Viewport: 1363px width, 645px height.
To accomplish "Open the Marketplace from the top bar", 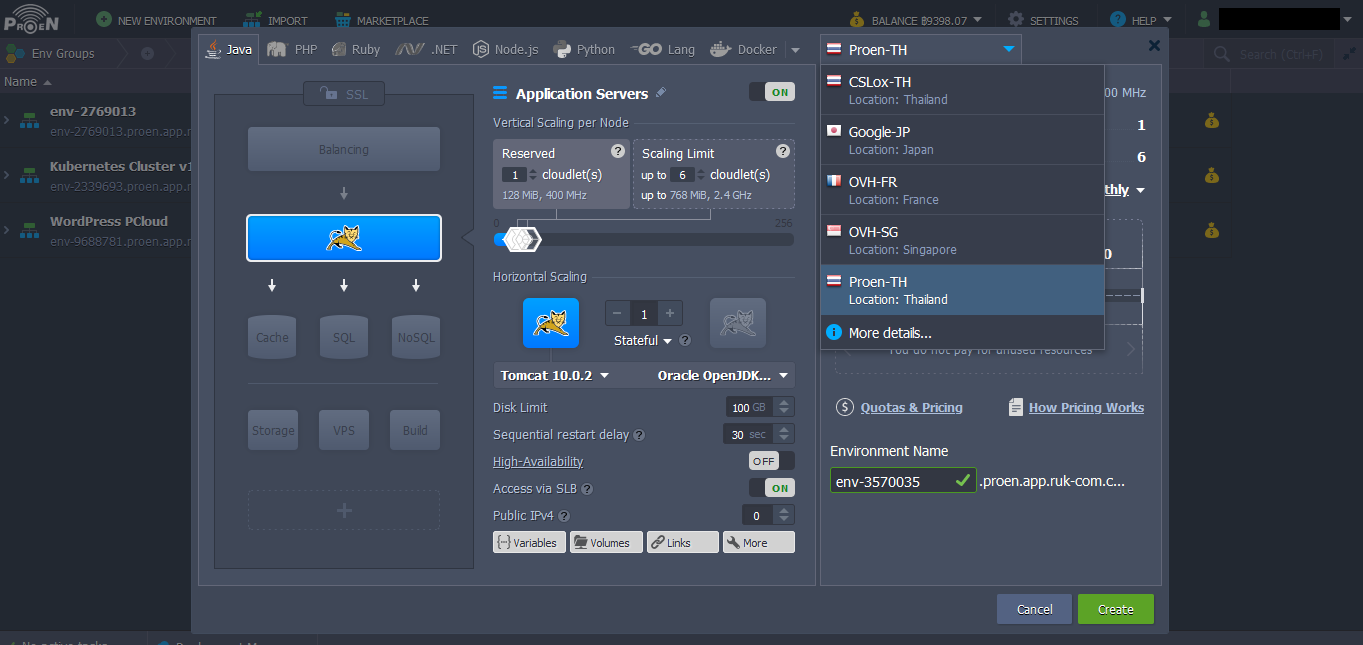I will [381, 20].
